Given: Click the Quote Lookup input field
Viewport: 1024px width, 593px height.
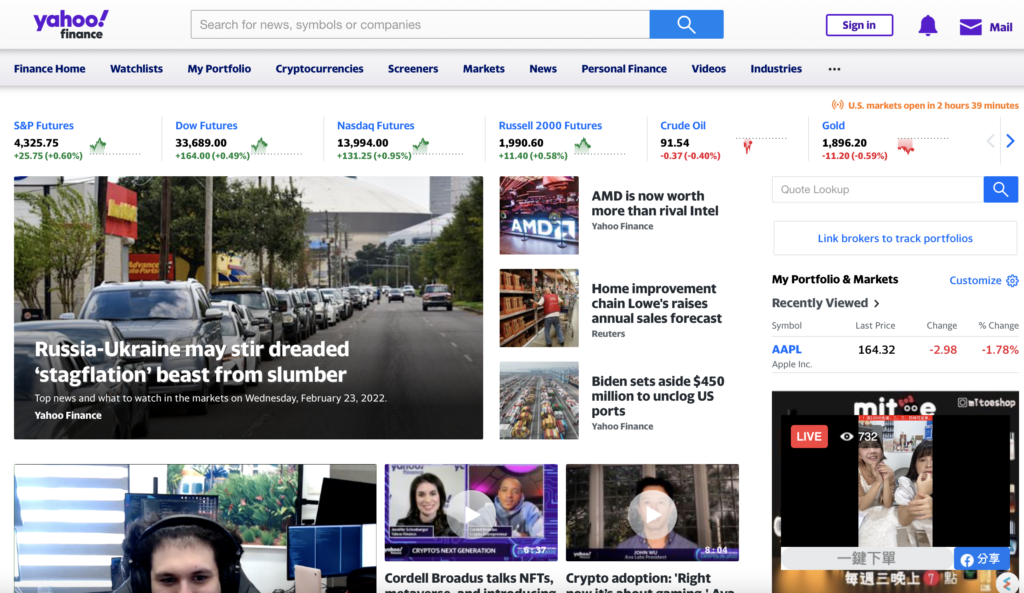Looking at the screenshot, I should (878, 189).
